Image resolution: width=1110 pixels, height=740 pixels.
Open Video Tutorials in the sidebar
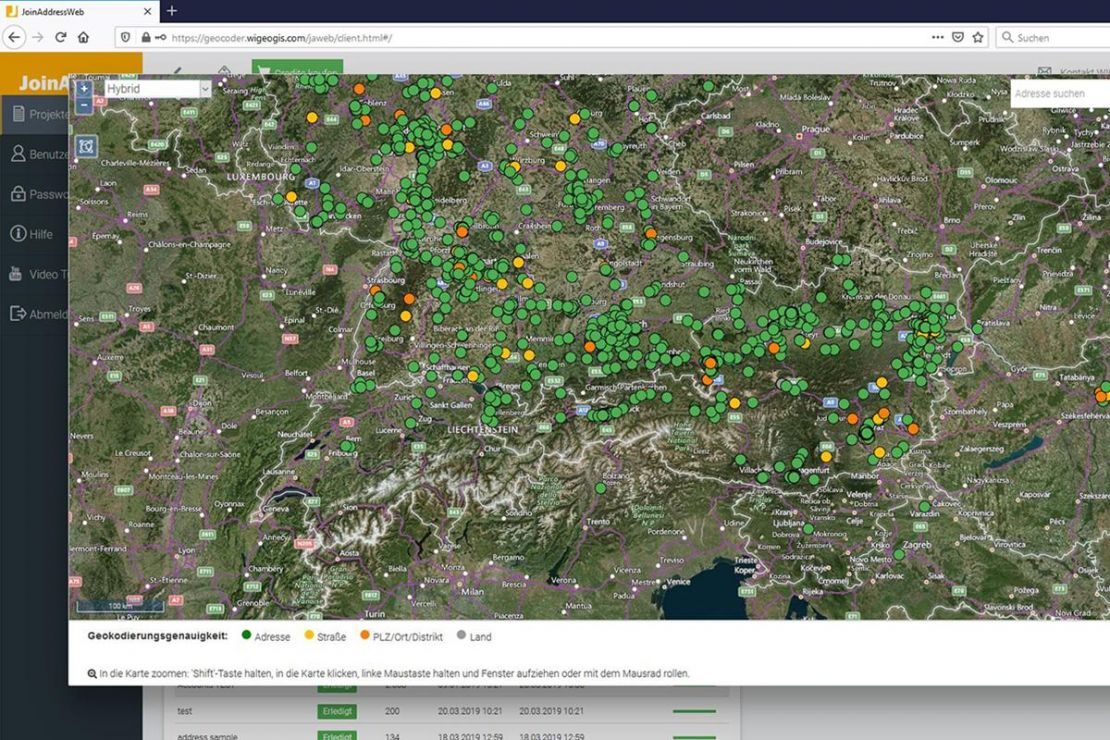(35, 274)
